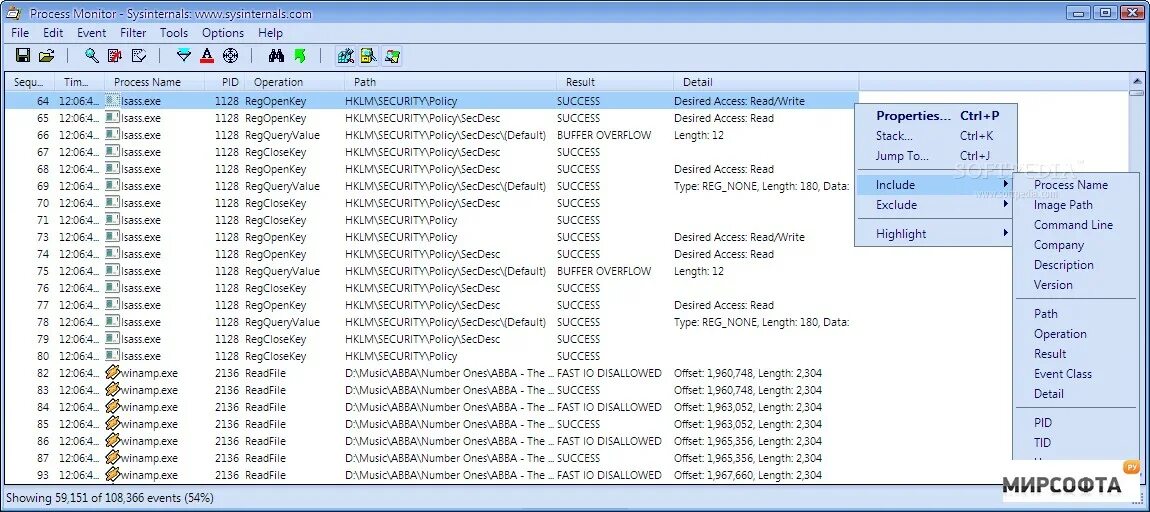This screenshot has width=1150, height=512.
Task: Click the Clear display toolbar icon
Action: (x=138, y=55)
